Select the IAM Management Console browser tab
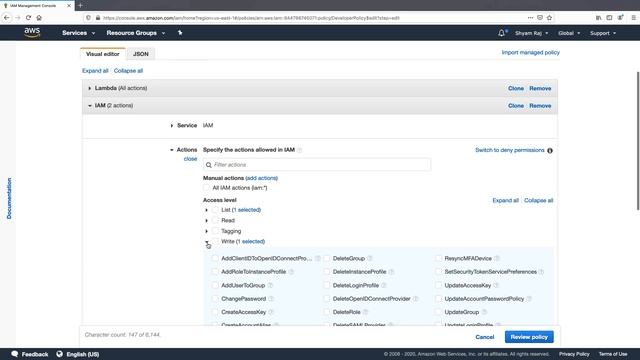Viewport: 640px width, 360px height. [37, 6]
